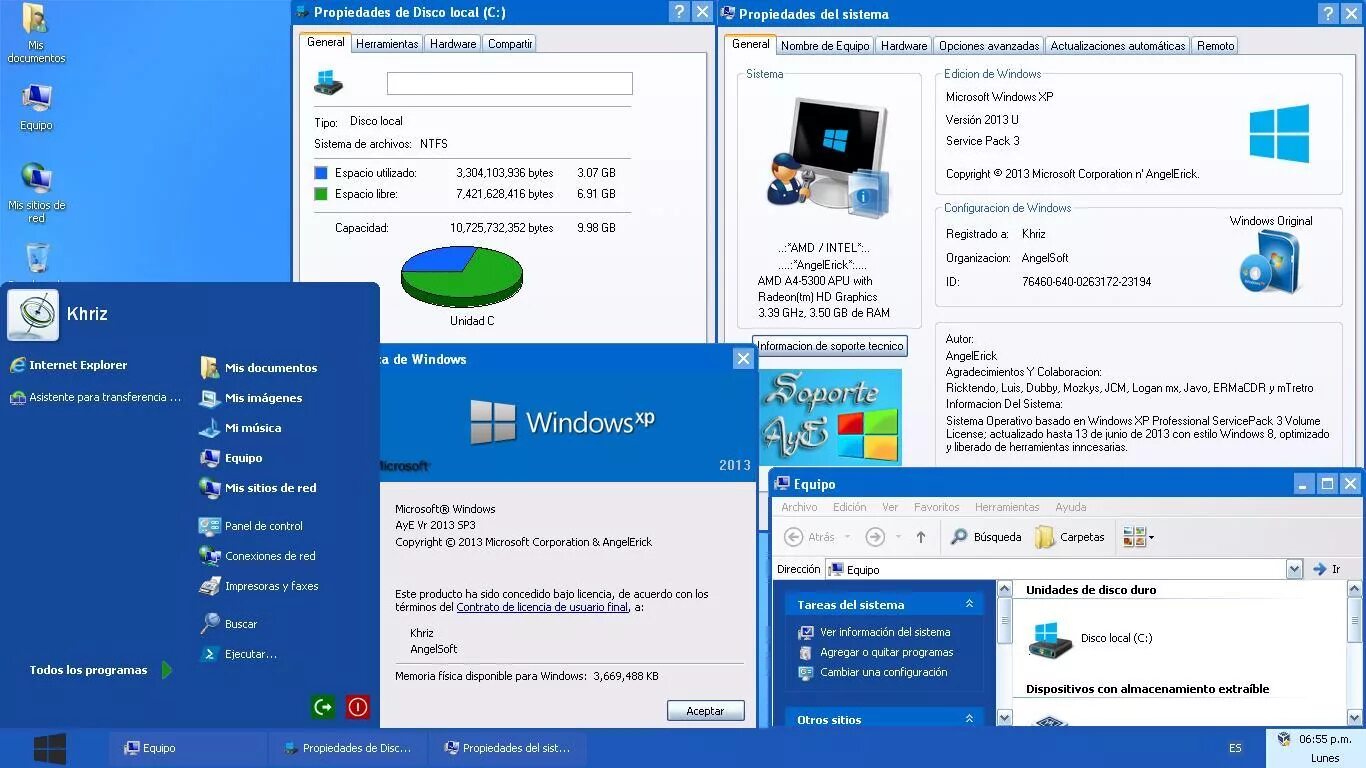Image resolution: width=1366 pixels, height=768 pixels.
Task: Collapse the Tareas del sistema panel
Action: (969, 604)
